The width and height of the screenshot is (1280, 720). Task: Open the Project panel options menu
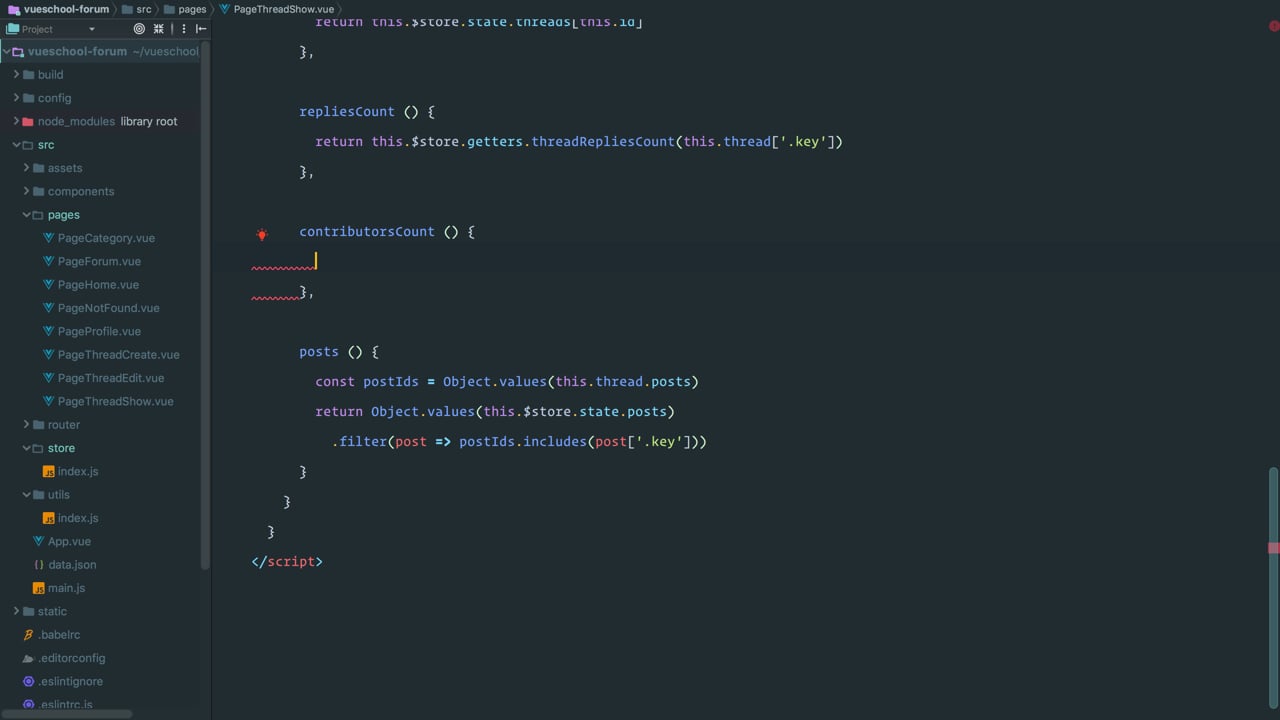point(183,29)
